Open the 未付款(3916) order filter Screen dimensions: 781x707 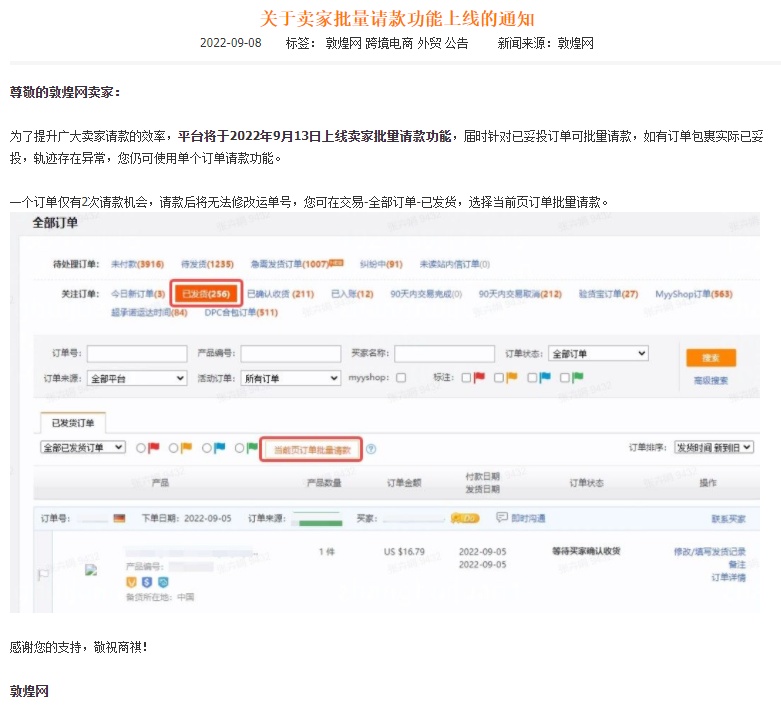pyautogui.click(x=137, y=264)
